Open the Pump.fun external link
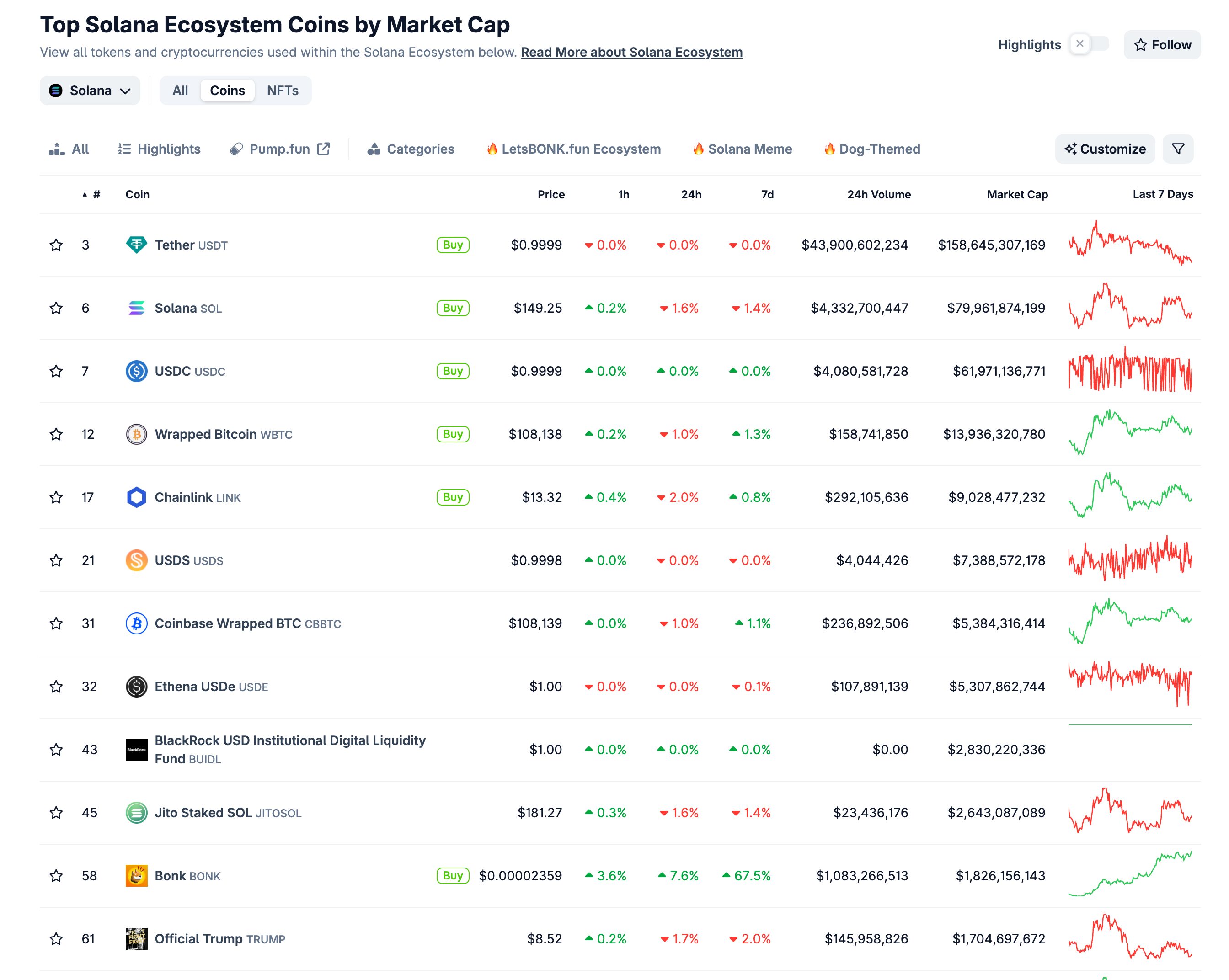Viewport: 1229px width, 980px height. point(280,149)
